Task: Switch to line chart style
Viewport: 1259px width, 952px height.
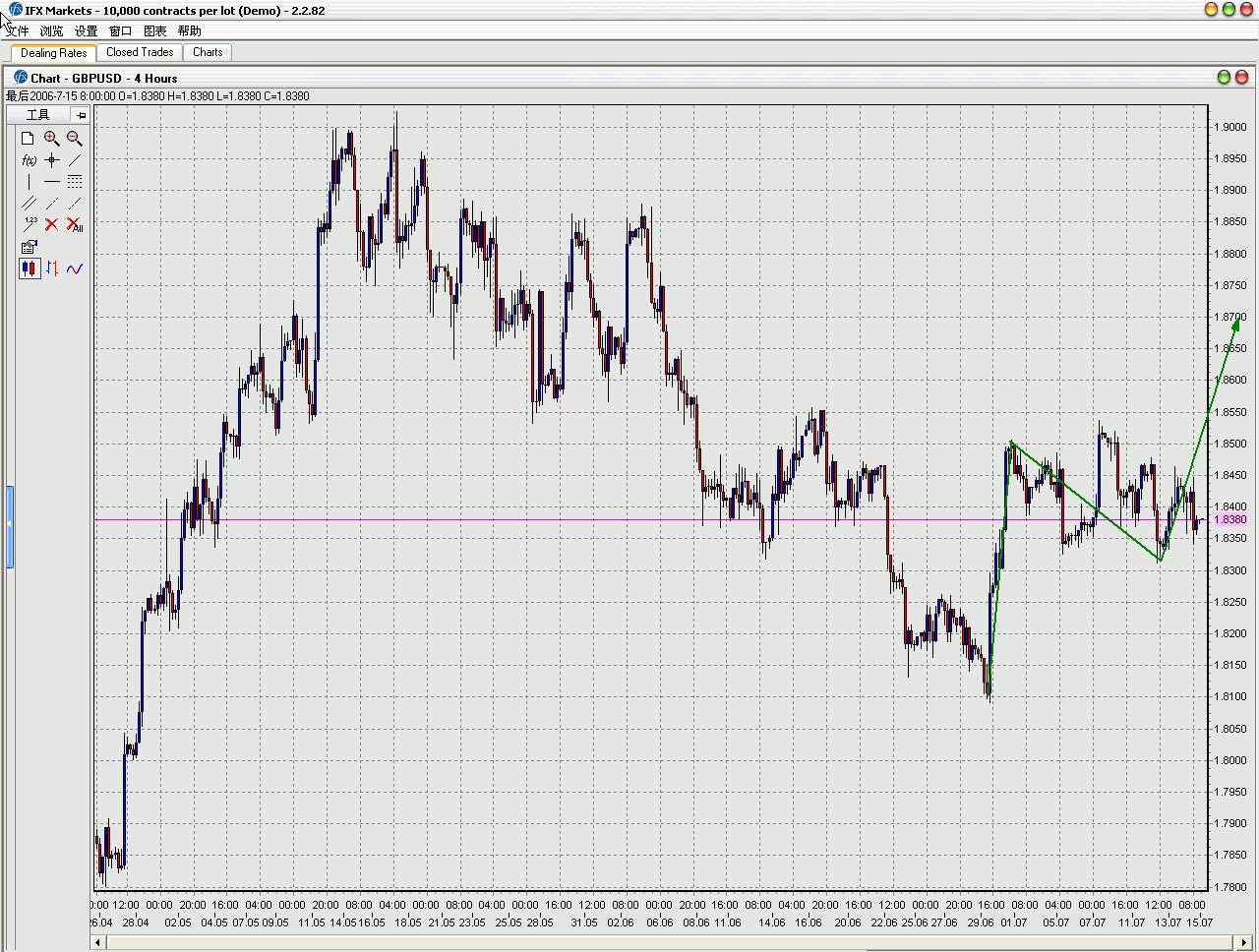Action: point(74,268)
